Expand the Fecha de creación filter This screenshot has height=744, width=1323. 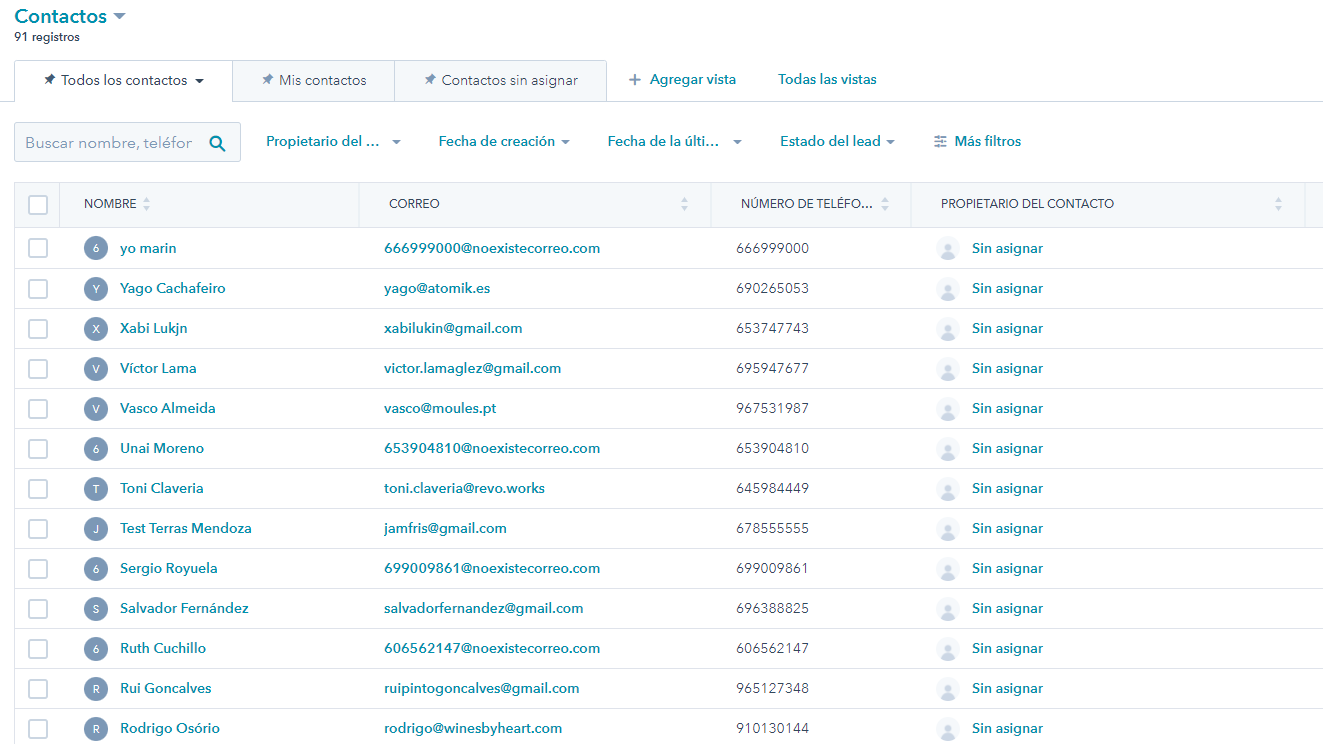pyautogui.click(x=504, y=142)
